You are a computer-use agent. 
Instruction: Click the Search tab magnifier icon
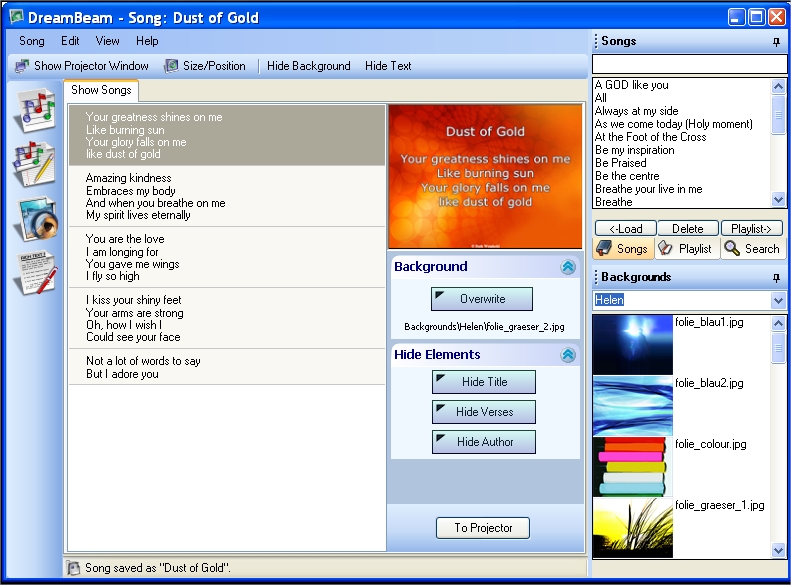point(731,248)
